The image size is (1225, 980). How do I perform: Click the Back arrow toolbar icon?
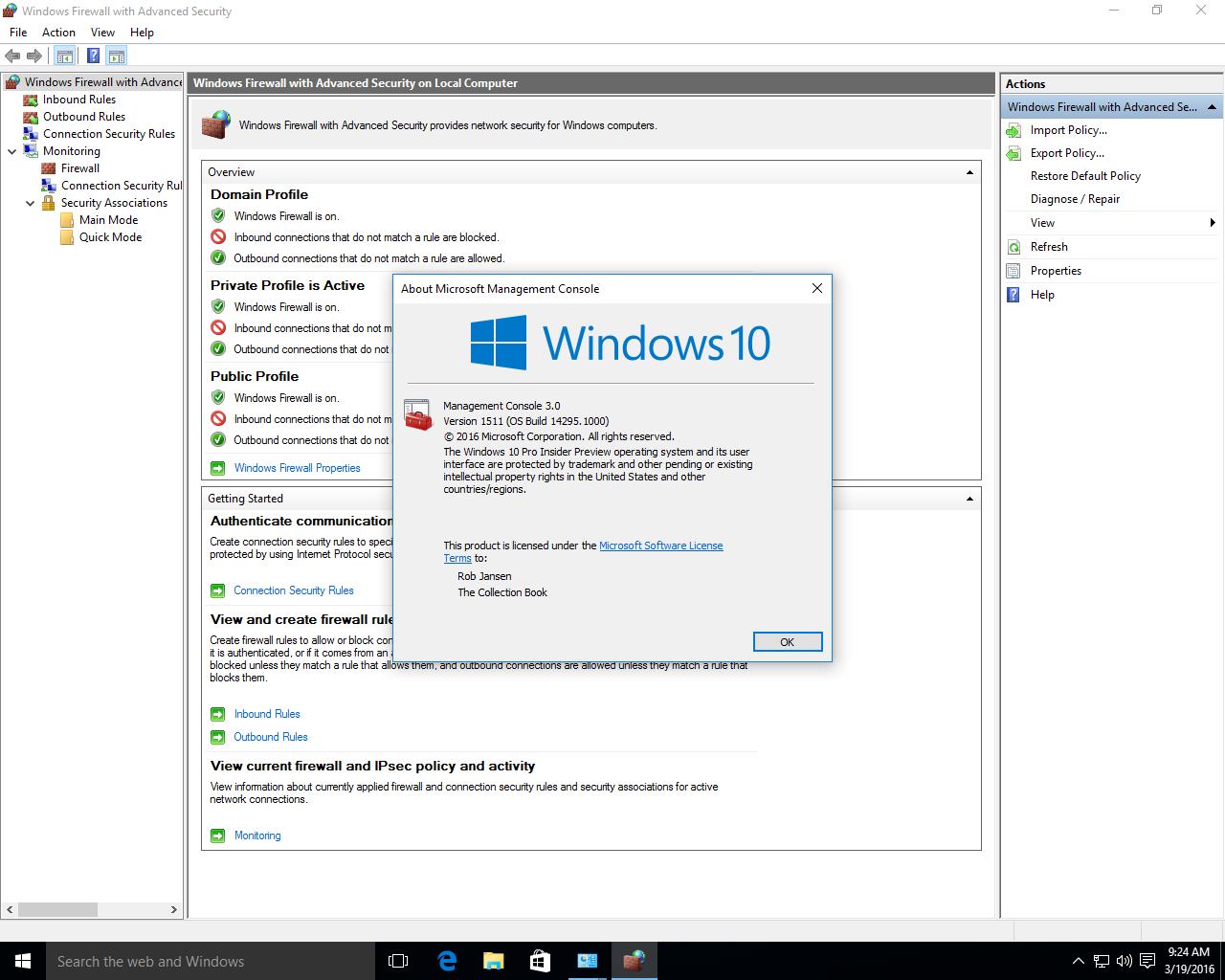click(12, 56)
